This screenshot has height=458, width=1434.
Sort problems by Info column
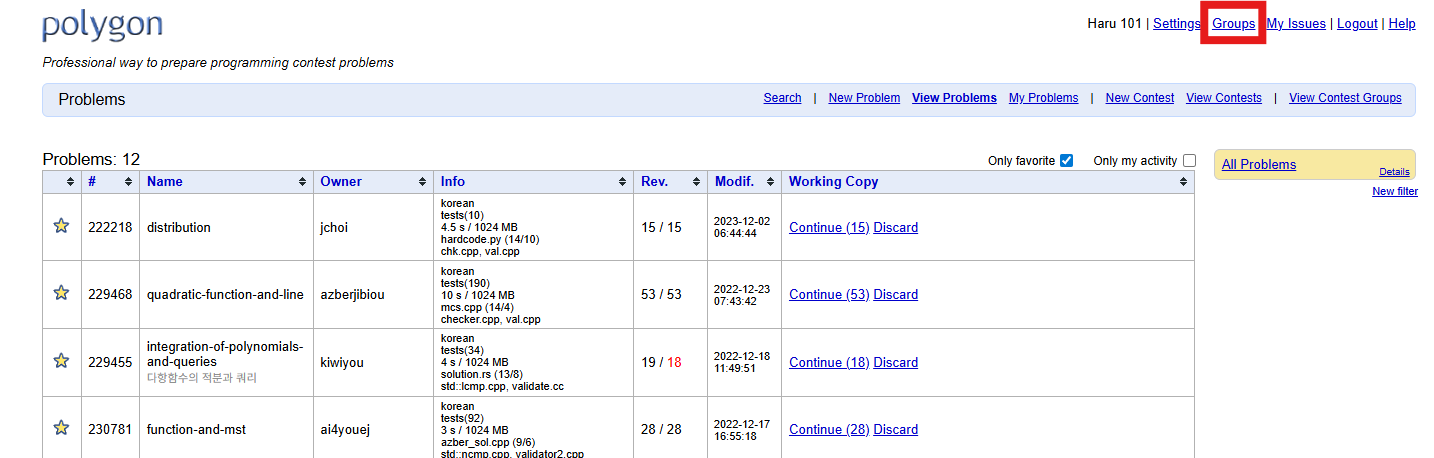pos(533,182)
